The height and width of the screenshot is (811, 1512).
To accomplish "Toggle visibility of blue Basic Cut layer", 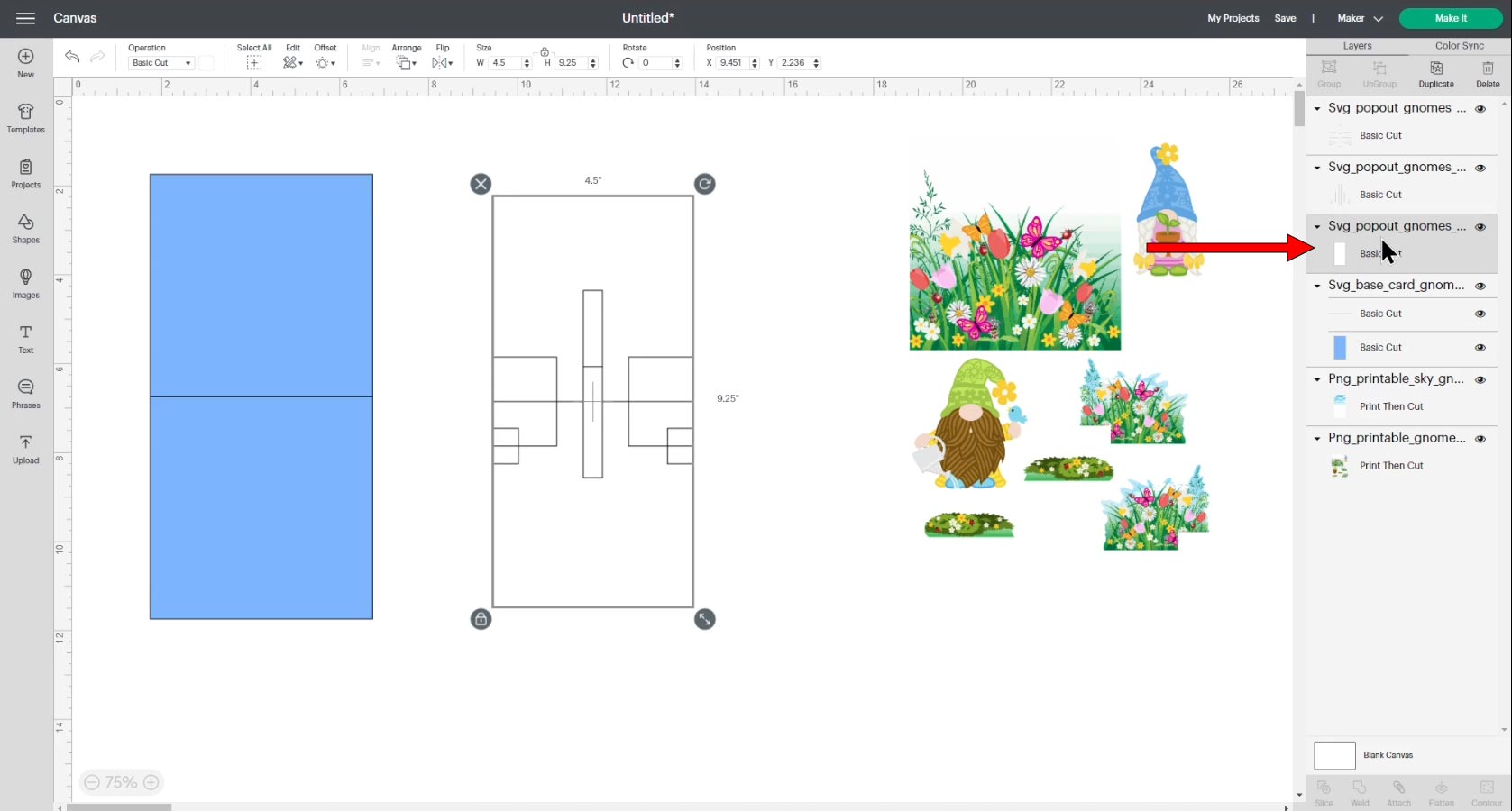I will tap(1480, 347).
